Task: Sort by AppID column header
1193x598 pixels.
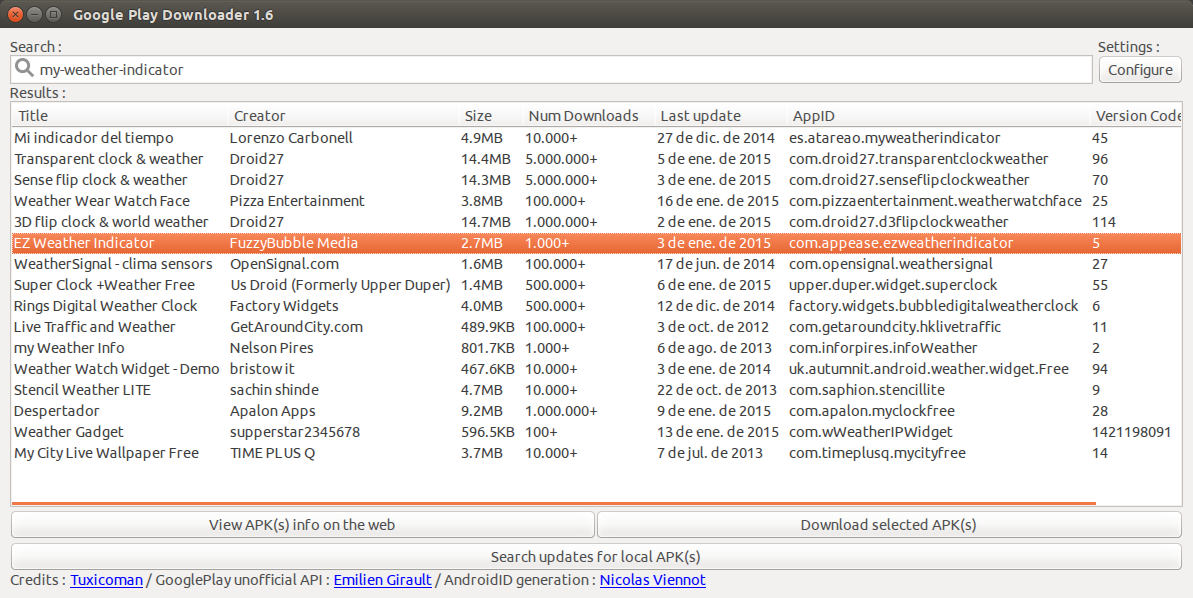Action: tap(939, 116)
